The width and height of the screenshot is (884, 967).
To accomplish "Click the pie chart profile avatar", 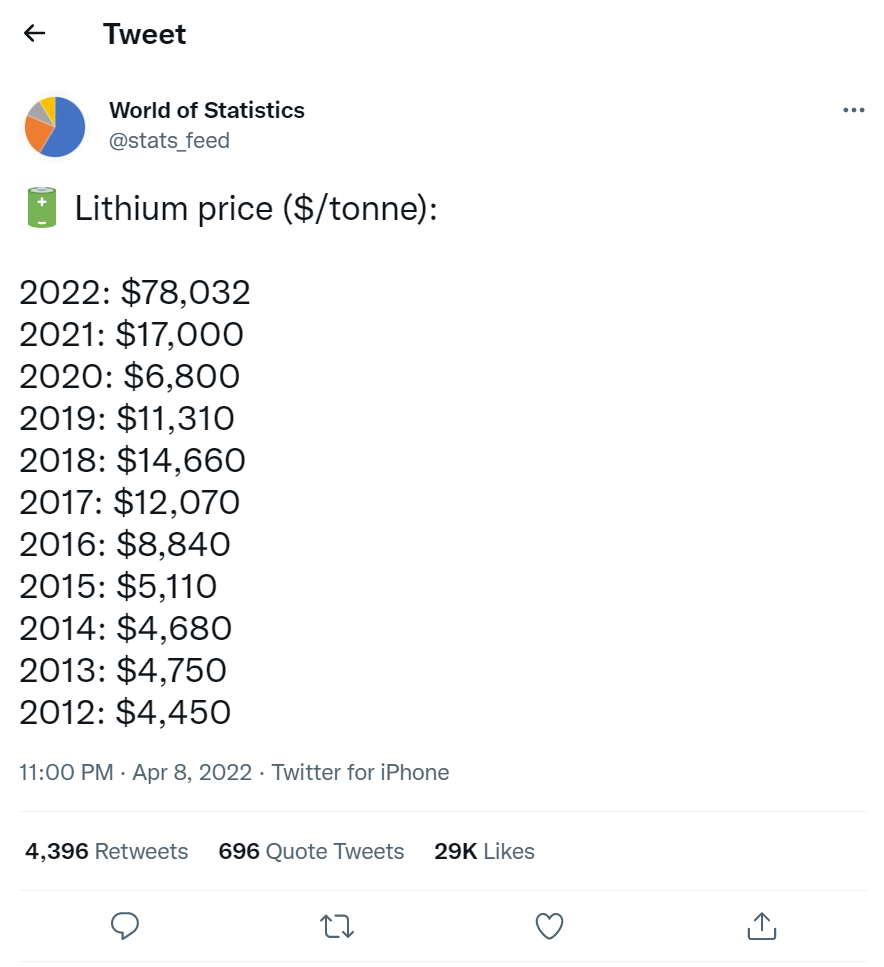I will tap(55, 126).
